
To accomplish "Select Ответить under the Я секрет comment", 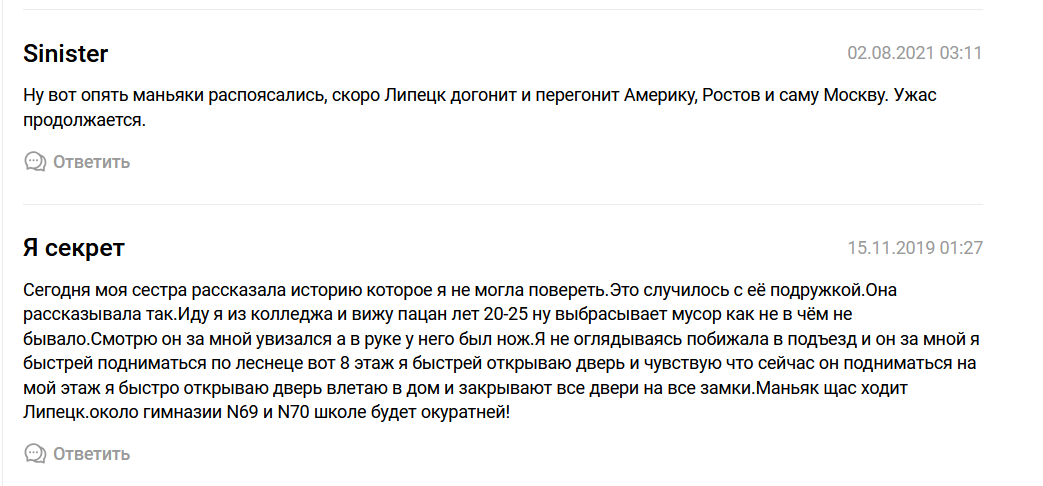I will pyautogui.click(x=92, y=455).
